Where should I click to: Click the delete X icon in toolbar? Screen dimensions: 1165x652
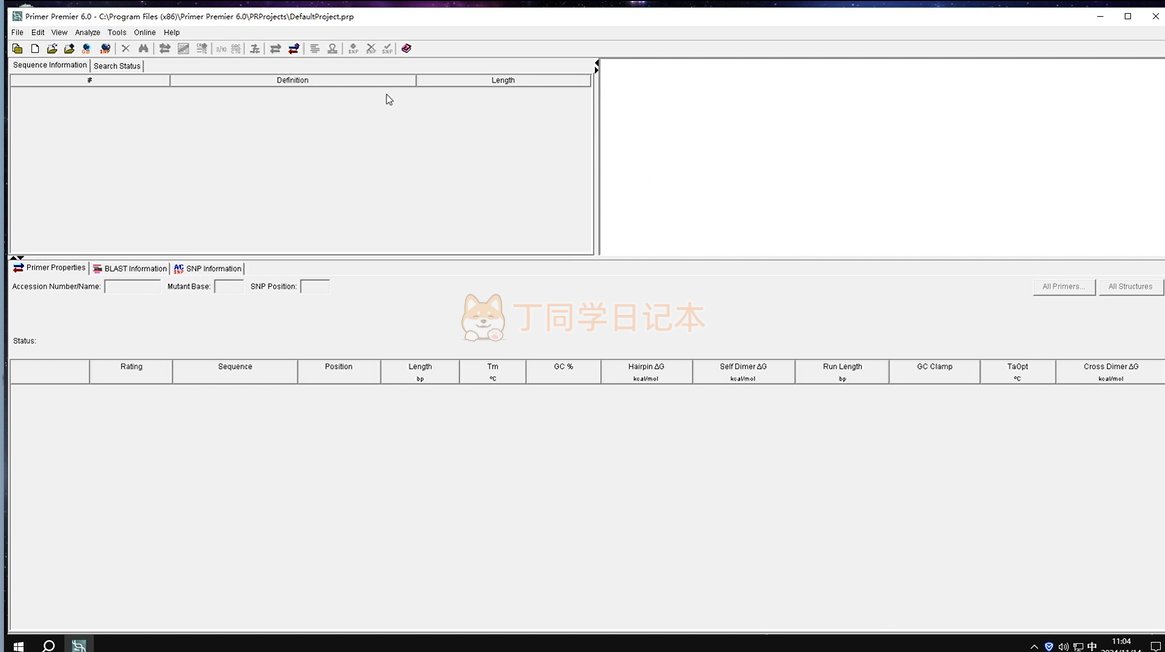126,48
